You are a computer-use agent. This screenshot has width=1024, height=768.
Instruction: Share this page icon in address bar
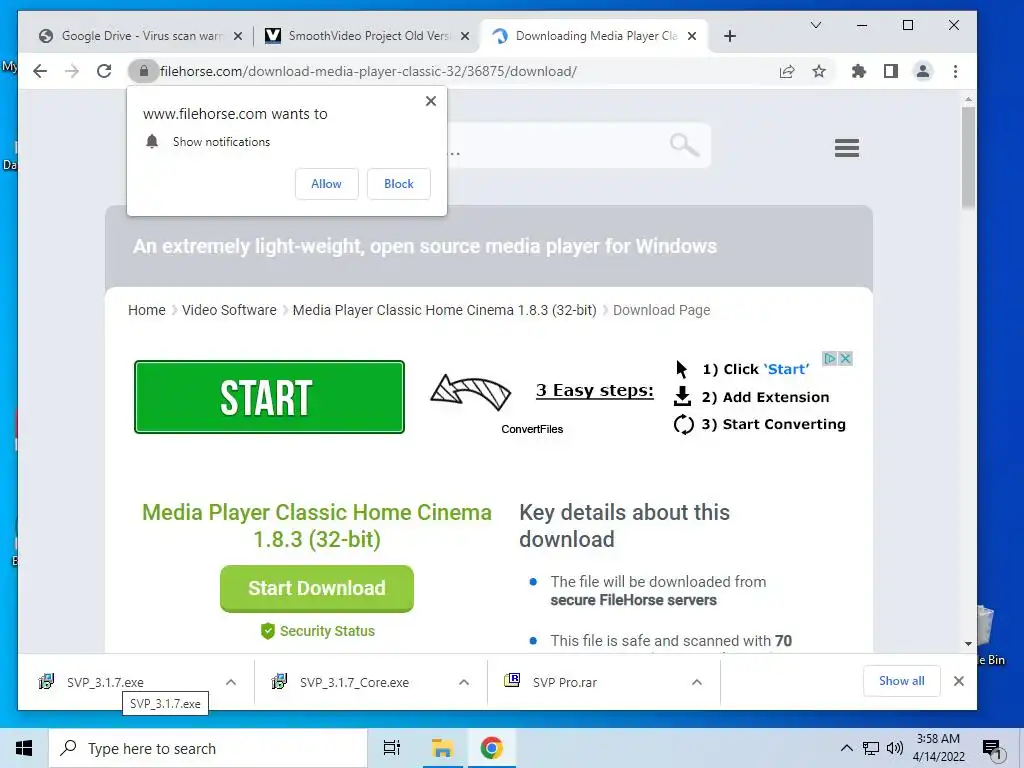(x=787, y=71)
